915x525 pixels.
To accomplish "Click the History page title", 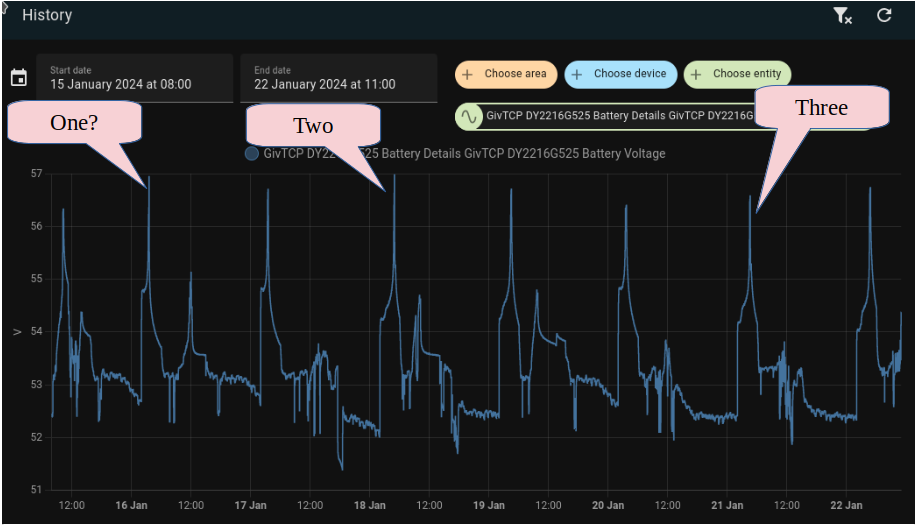I will click(x=47, y=15).
